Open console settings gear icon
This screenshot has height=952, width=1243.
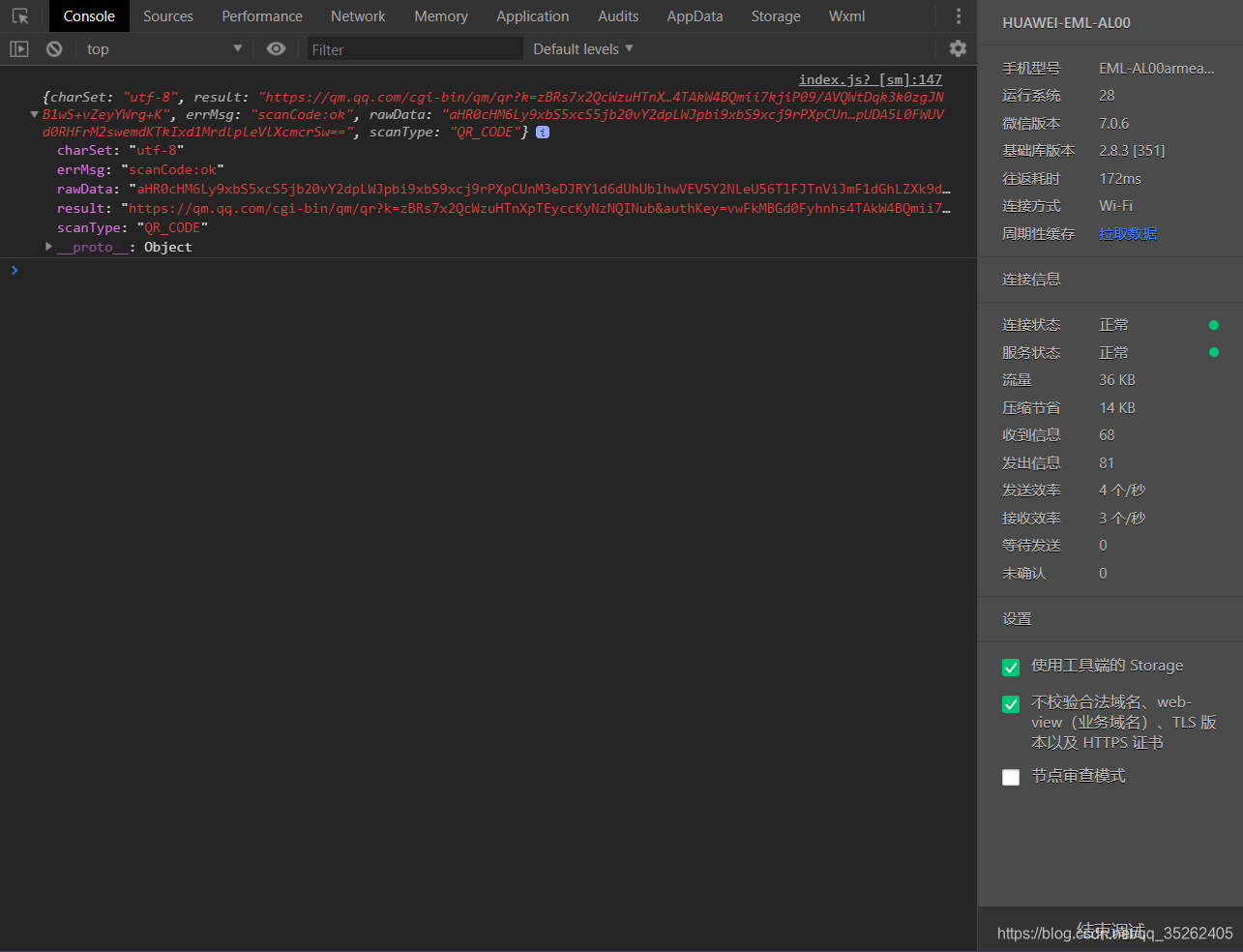[x=958, y=48]
